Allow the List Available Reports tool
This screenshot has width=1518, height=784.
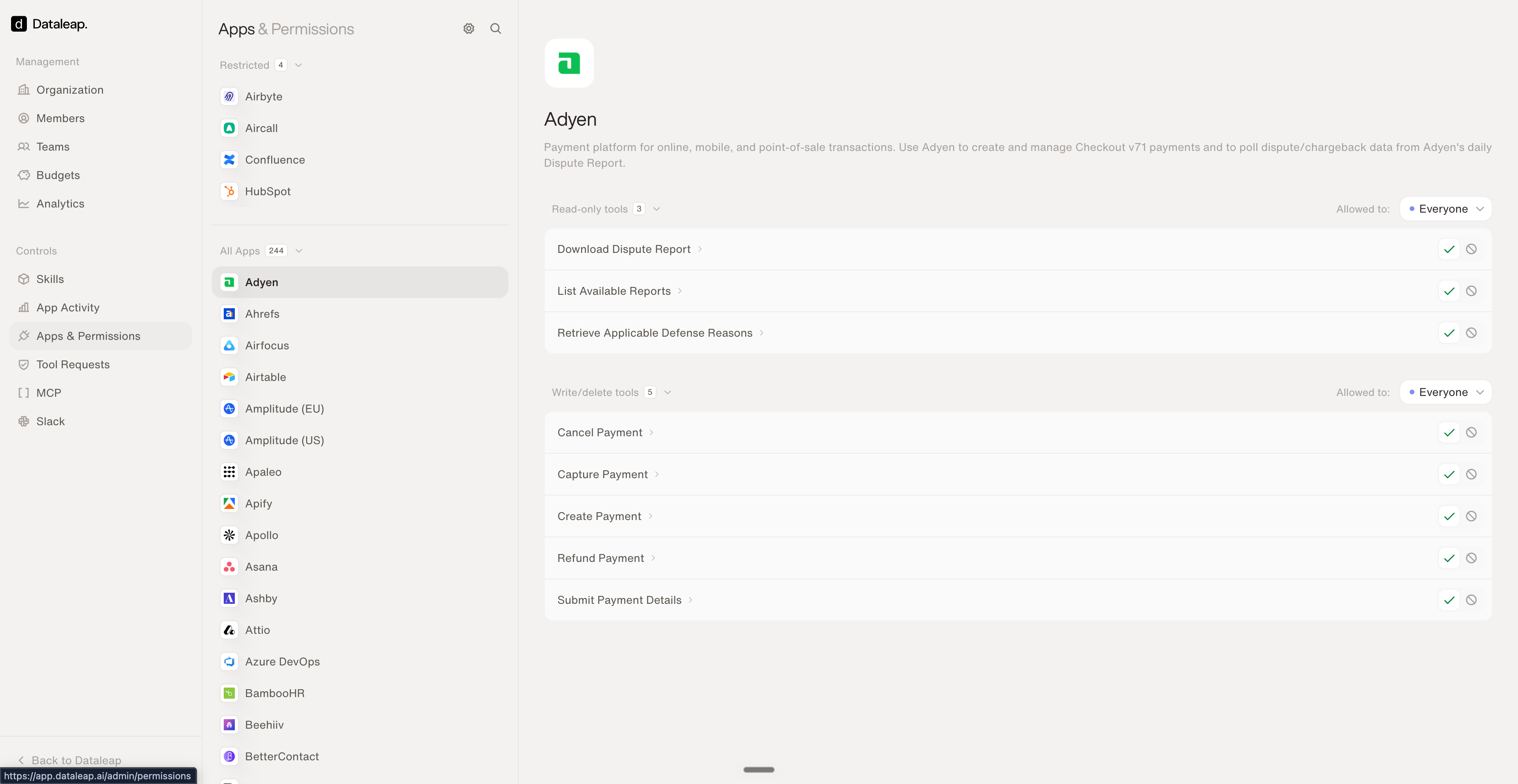coord(1449,291)
